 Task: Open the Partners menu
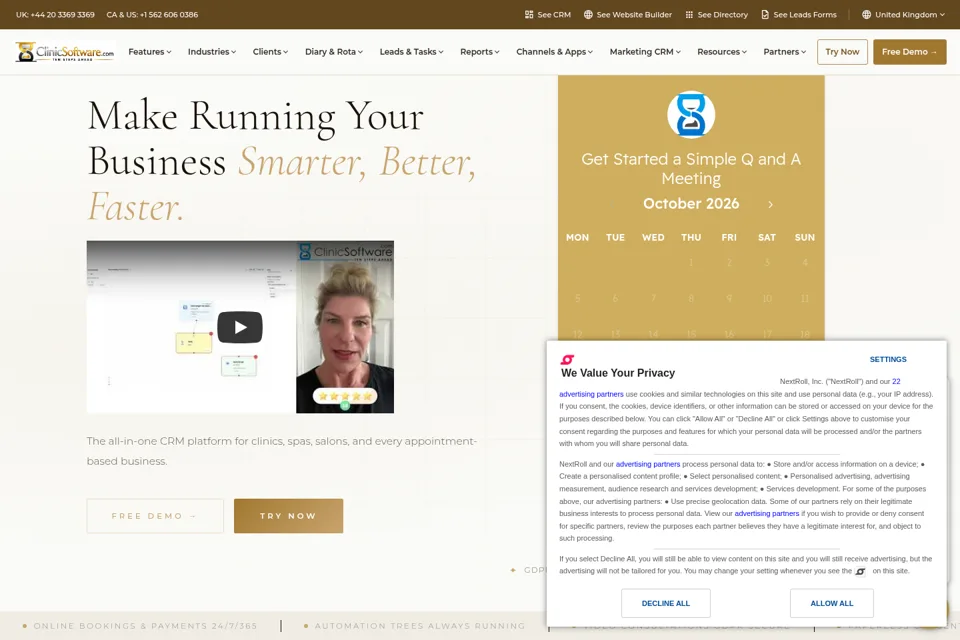point(784,52)
